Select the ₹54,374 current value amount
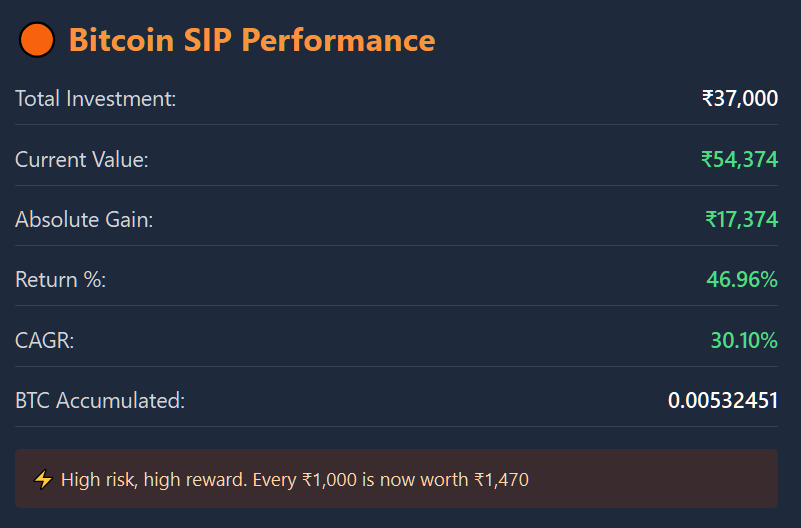 coord(740,159)
